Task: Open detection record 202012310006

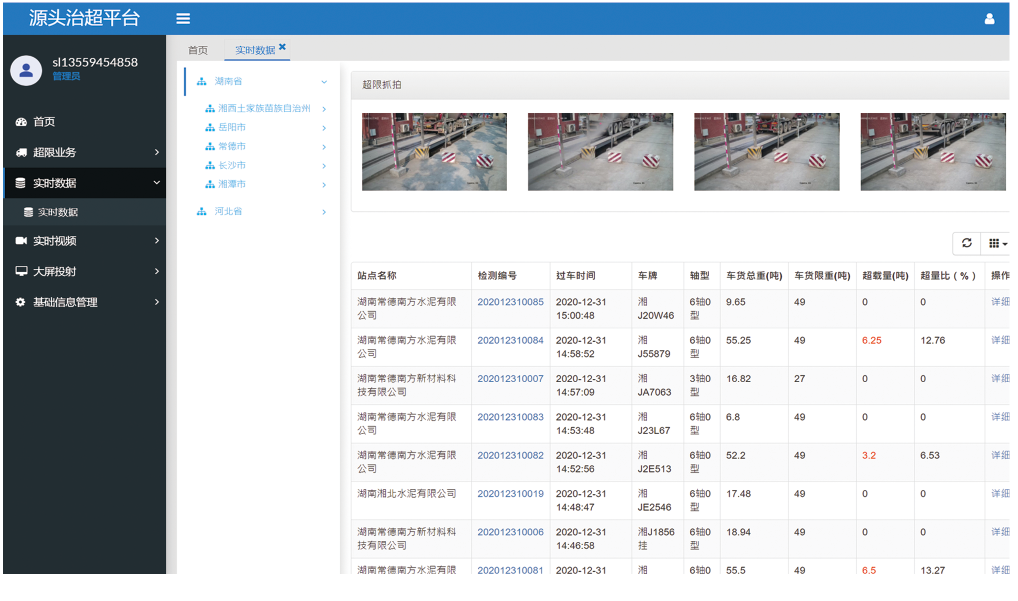Action: click(510, 532)
